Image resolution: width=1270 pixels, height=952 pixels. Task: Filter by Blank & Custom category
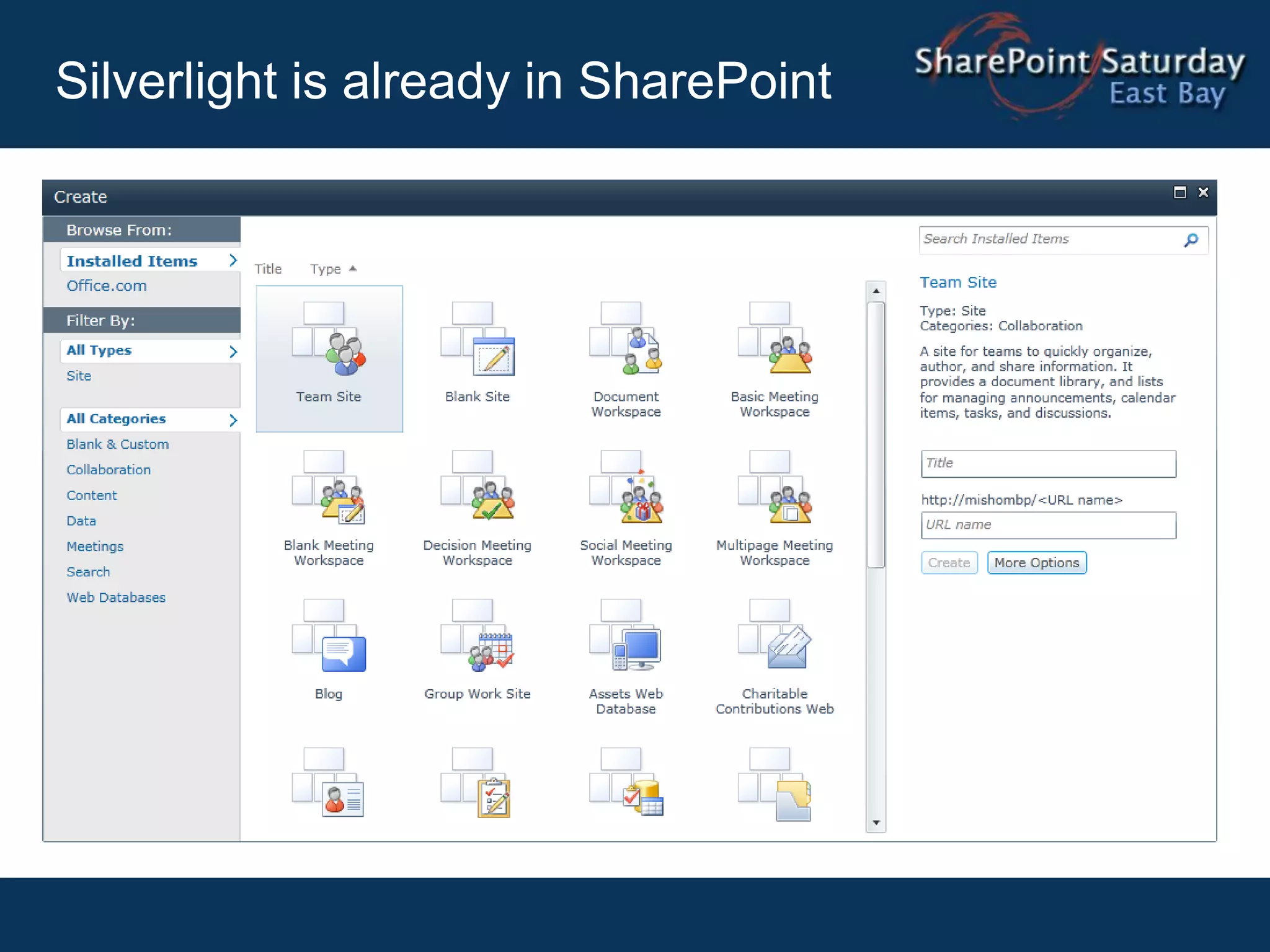tap(118, 444)
